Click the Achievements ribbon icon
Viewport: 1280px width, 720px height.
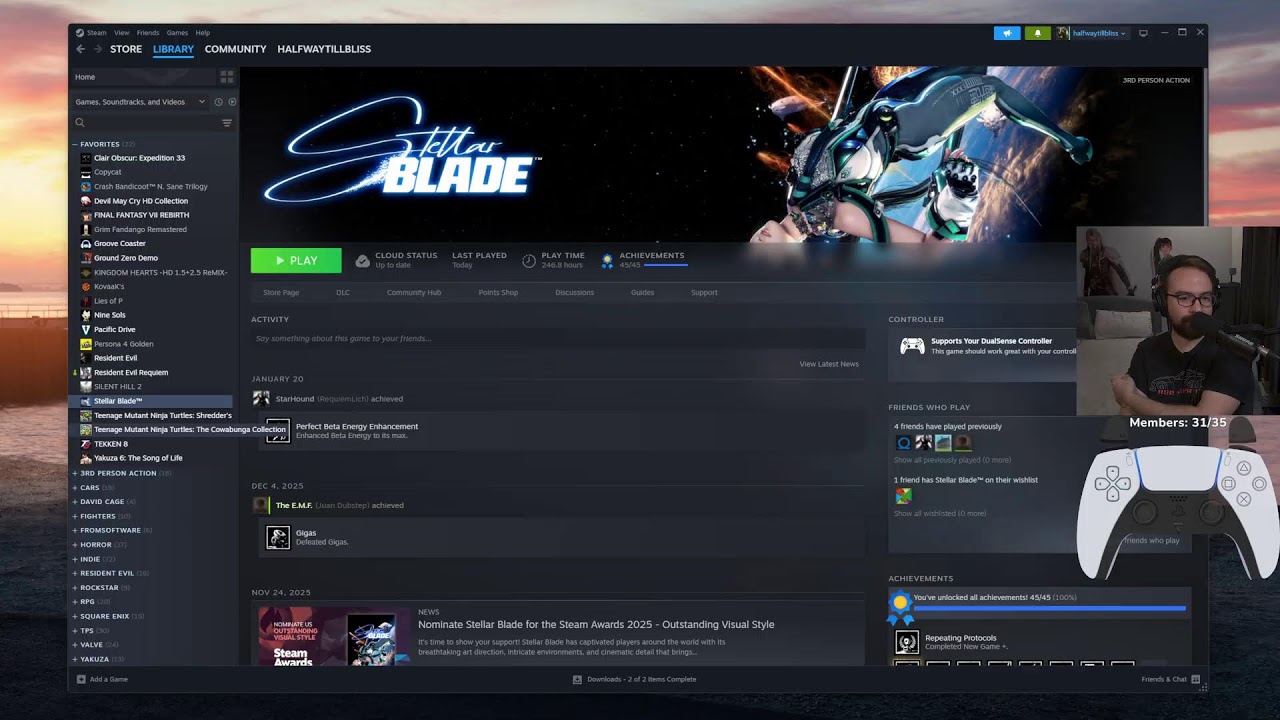click(607, 261)
